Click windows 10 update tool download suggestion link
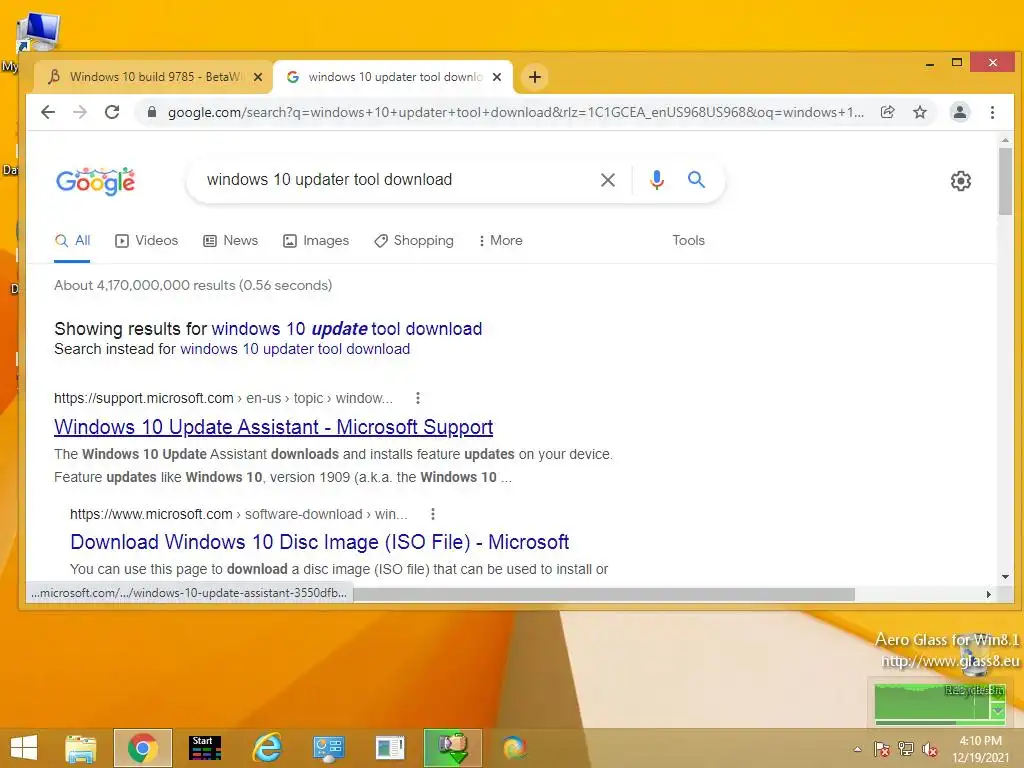This screenshot has height=768, width=1024. point(347,329)
